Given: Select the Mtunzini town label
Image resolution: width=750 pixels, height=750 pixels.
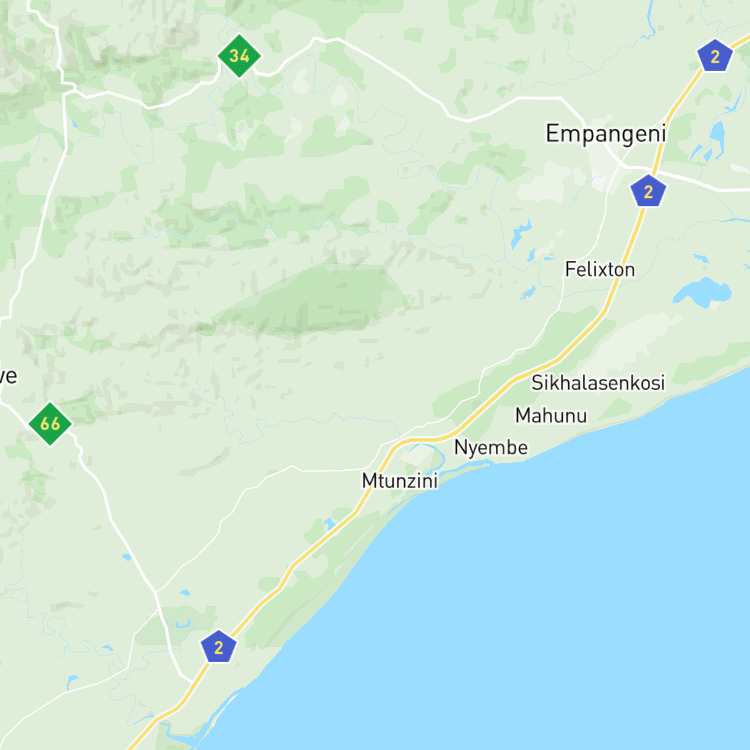Looking at the screenshot, I should 399,481.
